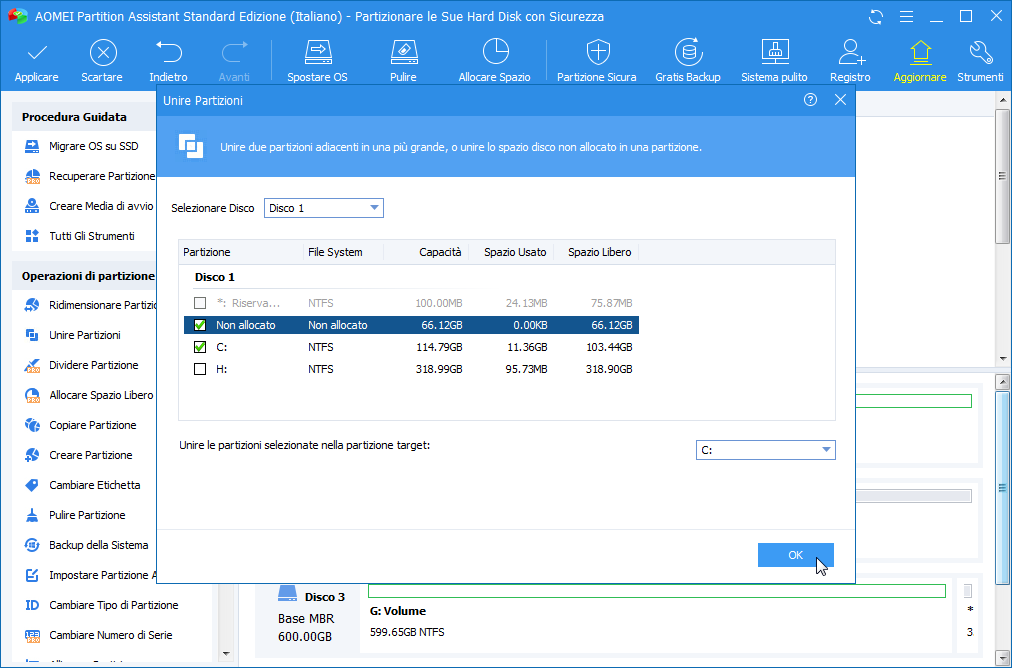This screenshot has width=1012, height=668.
Task: Uncheck the C: partition checkbox
Action: [x=200, y=347]
